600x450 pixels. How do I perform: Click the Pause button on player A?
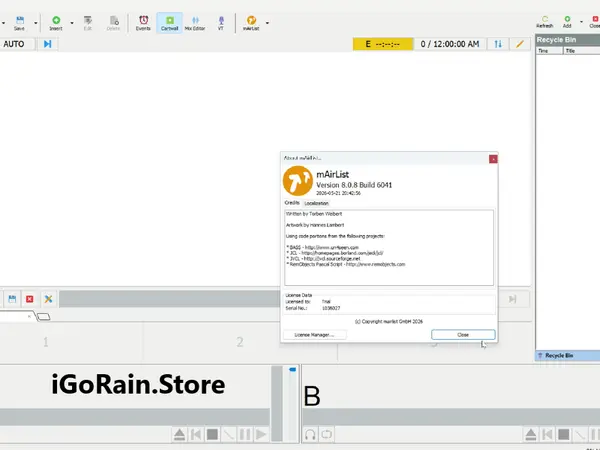coord(245,434)
